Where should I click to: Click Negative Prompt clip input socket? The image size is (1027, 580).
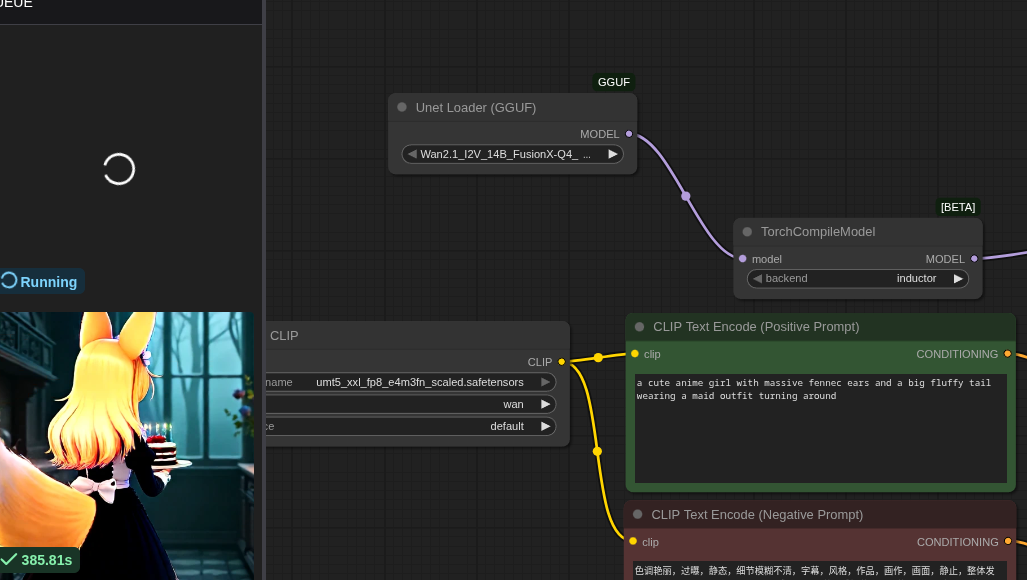coord(633,541)
